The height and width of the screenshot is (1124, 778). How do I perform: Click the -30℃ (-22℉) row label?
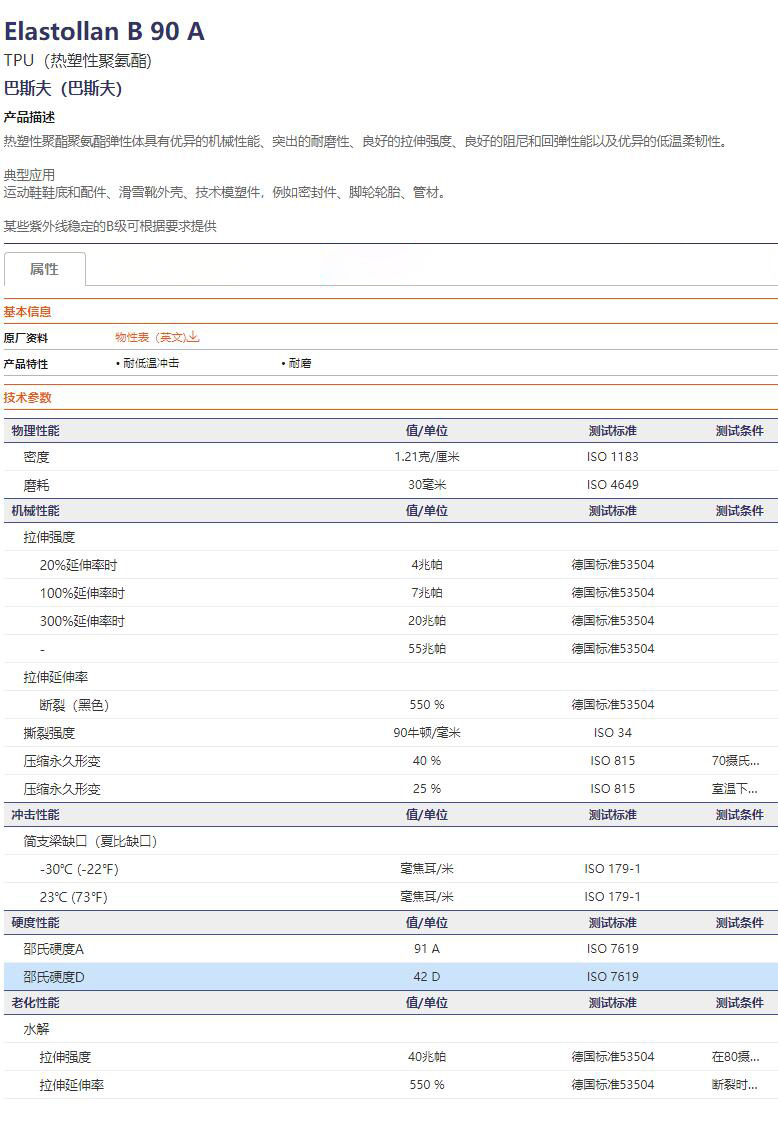[79, 869]
